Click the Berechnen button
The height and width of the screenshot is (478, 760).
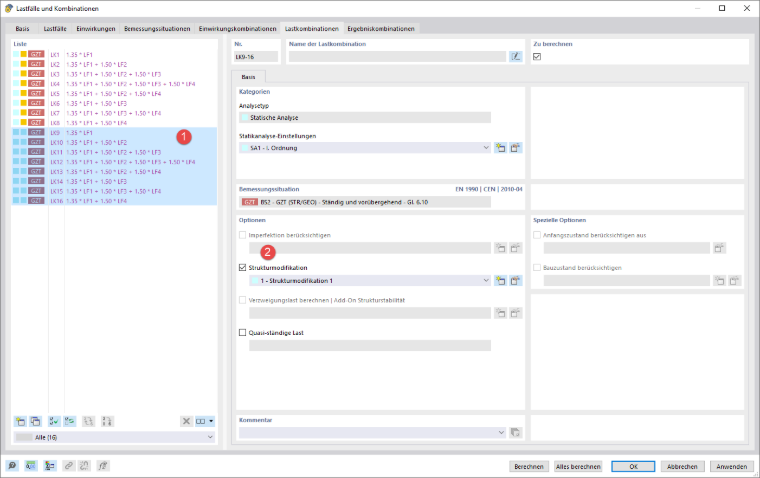point(529,466)
